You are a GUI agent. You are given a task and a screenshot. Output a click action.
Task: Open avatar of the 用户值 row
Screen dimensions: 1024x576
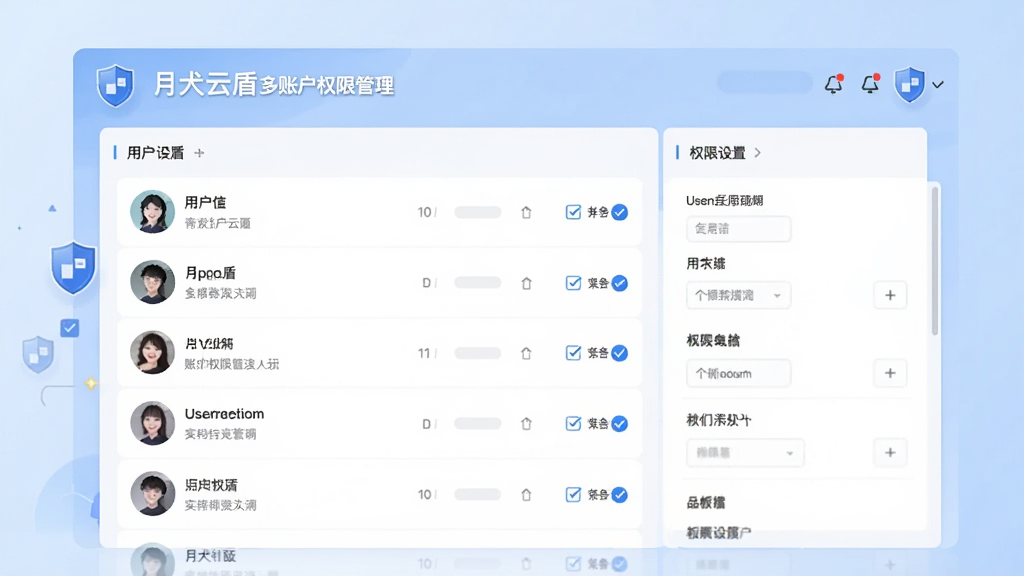click(152, 212)
